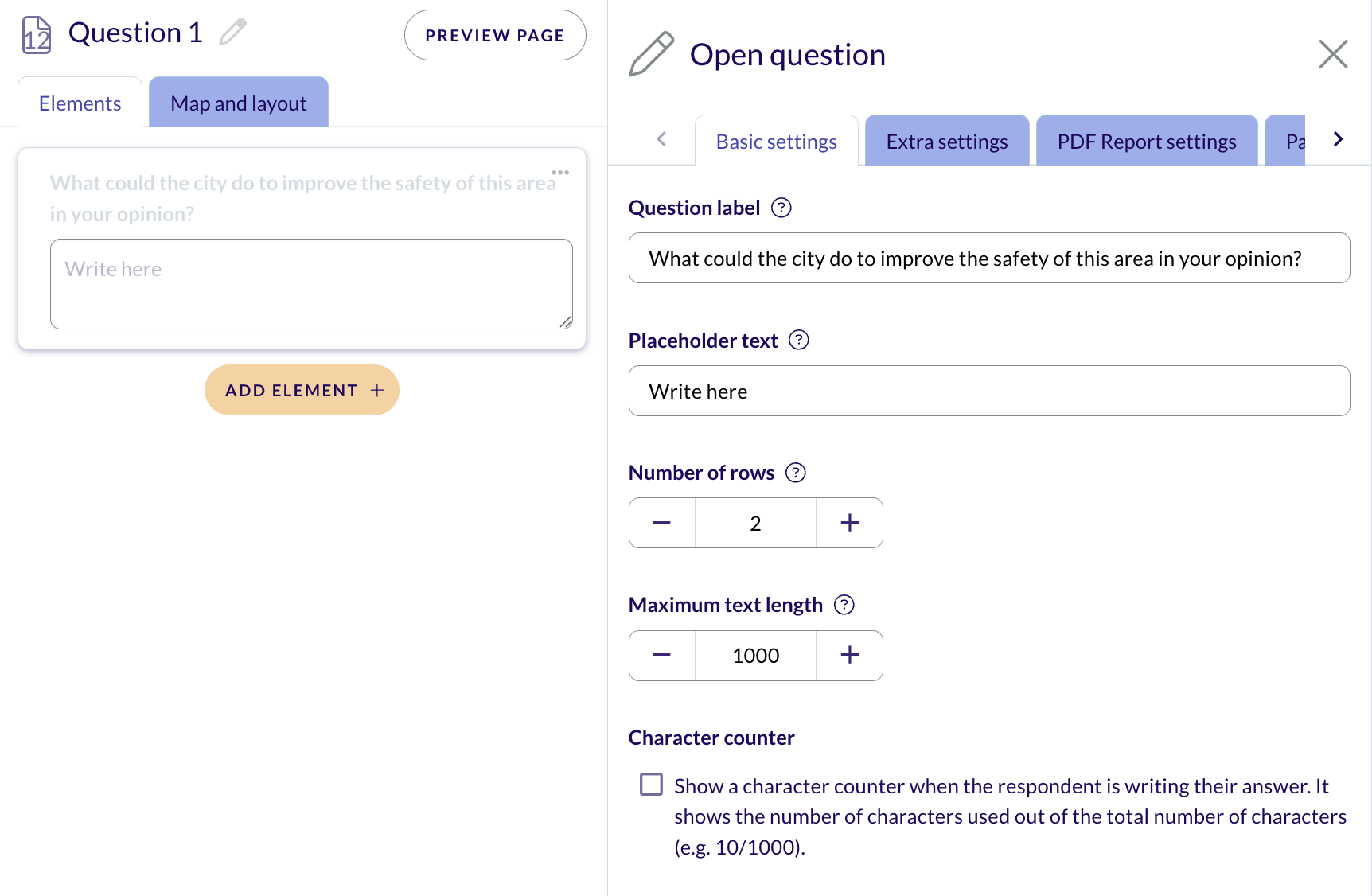Open the PDF Report settings tab
This screenshot has height=896, width=1372.
(1146, 140)
